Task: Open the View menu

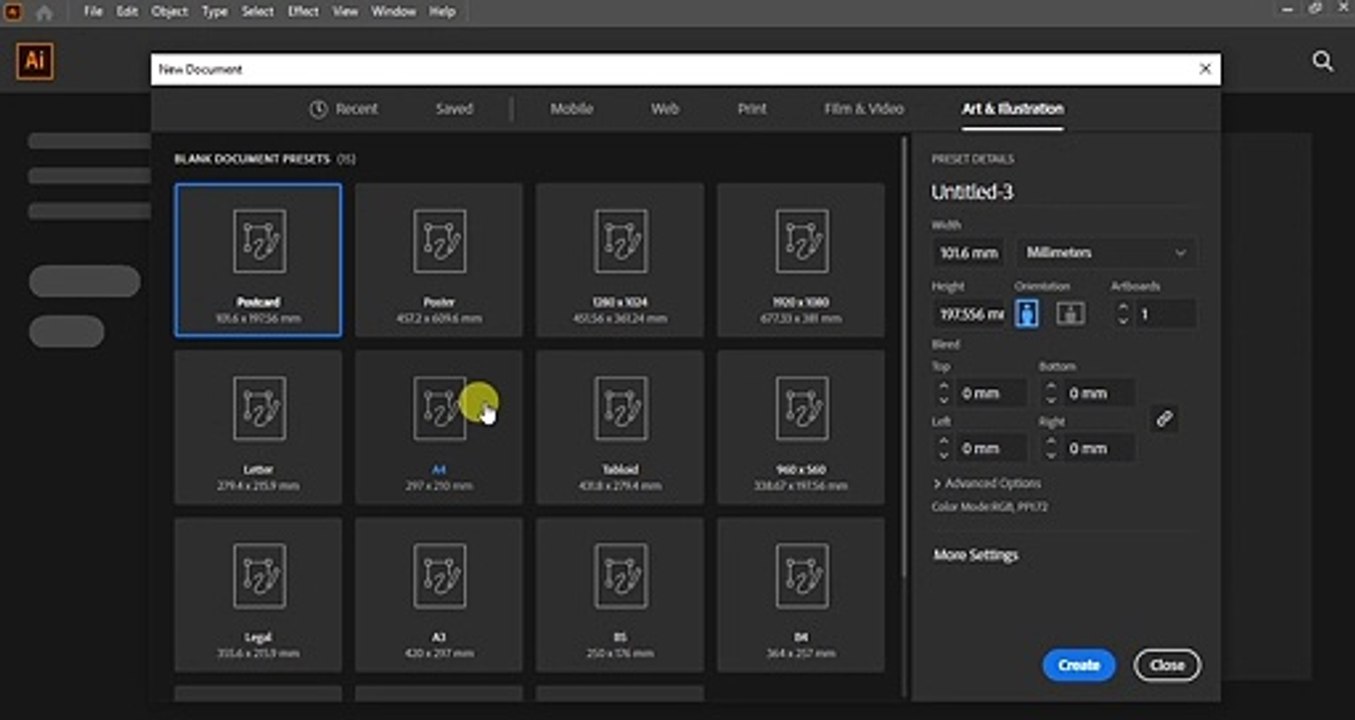Action: [345, 12]
